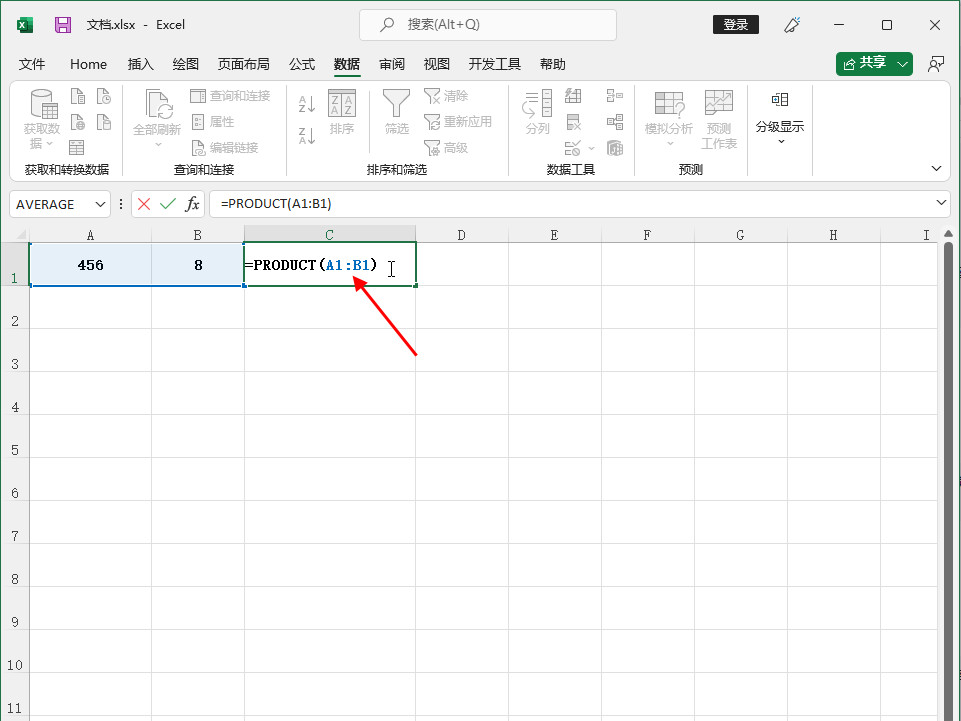Click the column D header
The width and height of the screenshot is (961, 721).
[x=462, y=235]
